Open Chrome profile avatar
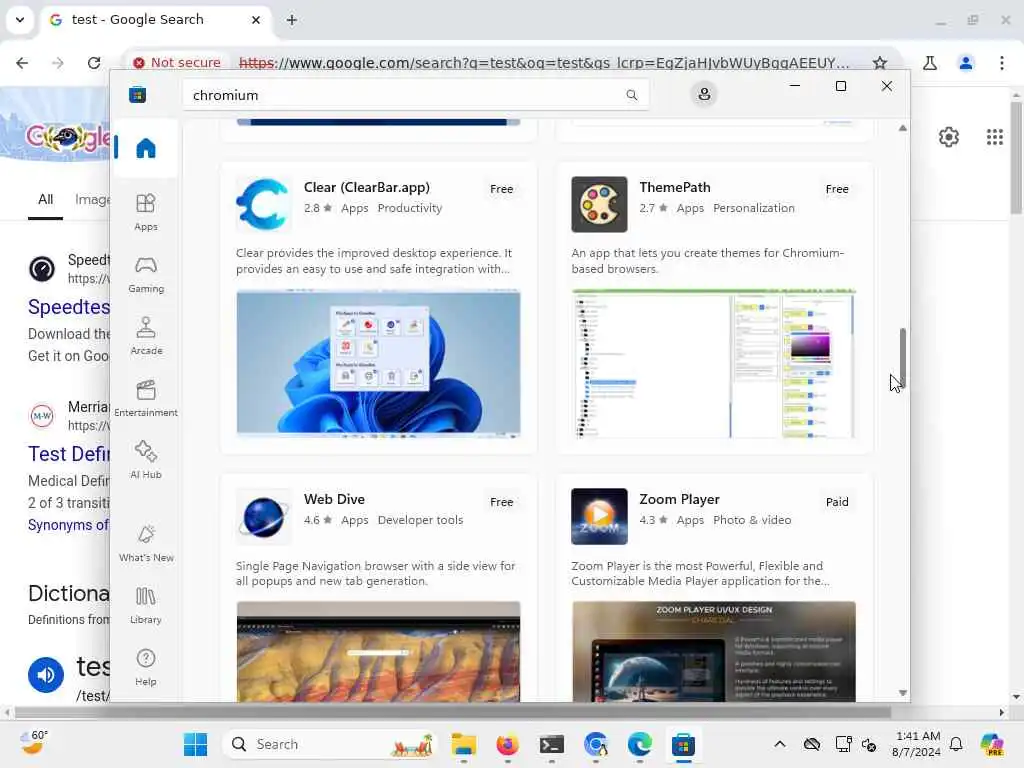 (965, 63)
